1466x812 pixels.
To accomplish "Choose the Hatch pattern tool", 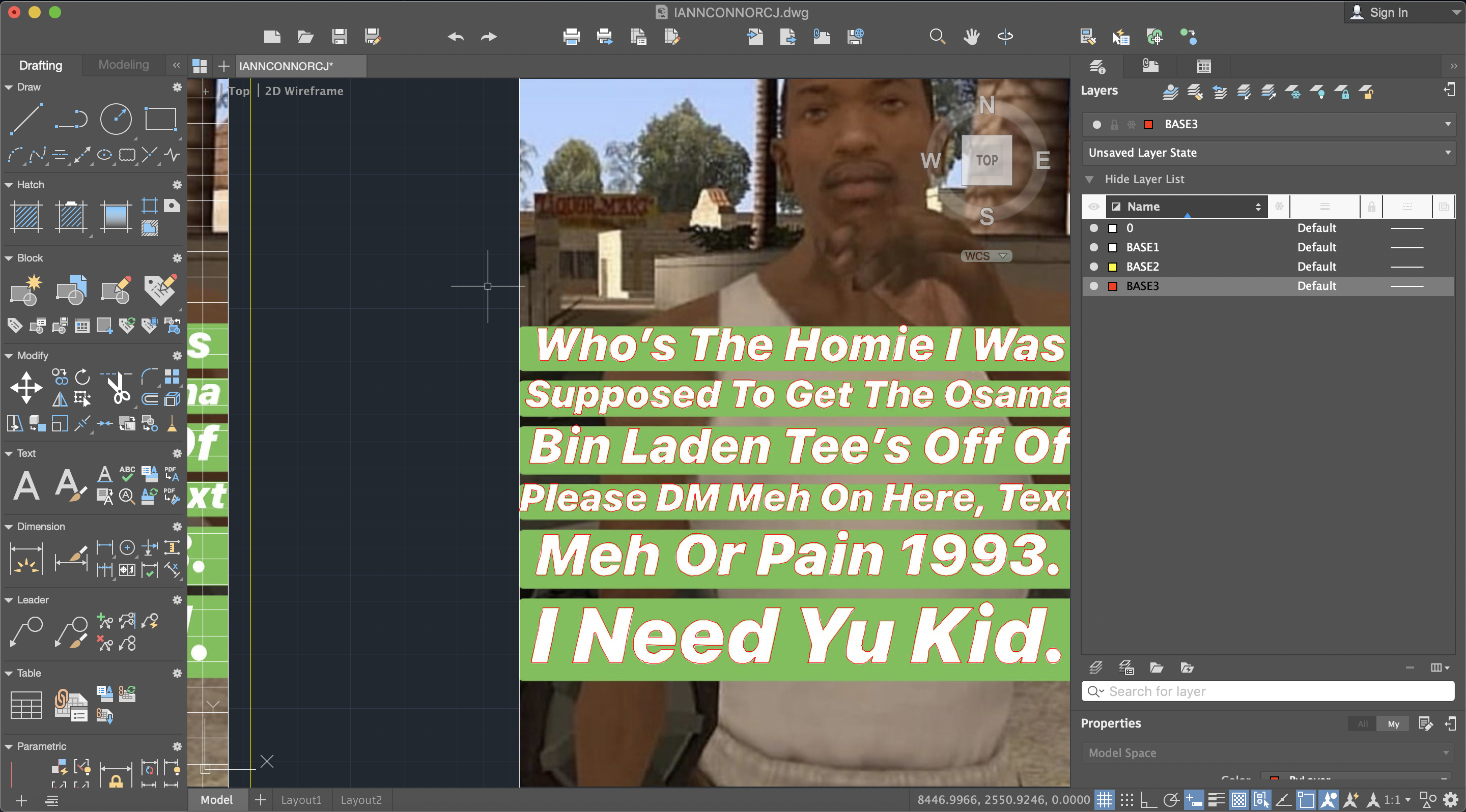I will click(x=26, y=217).
